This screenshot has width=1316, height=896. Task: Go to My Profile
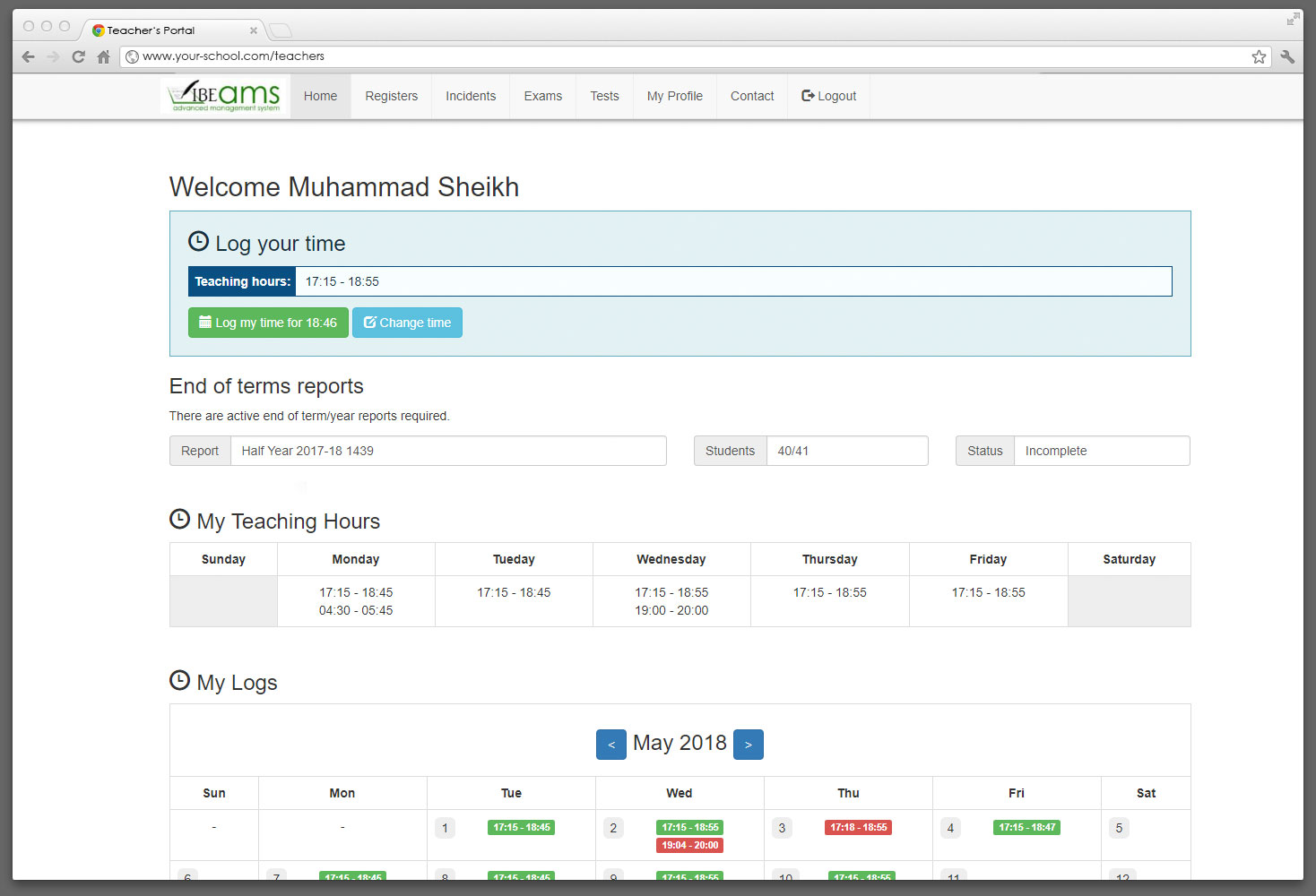click(x=674, y=96)
